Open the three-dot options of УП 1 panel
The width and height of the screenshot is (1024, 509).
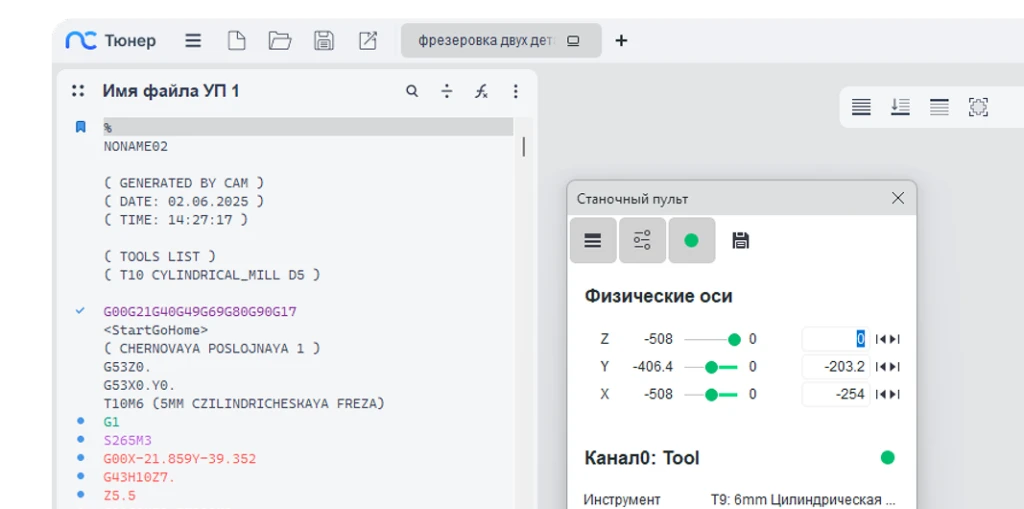click(x=516, y=91)
